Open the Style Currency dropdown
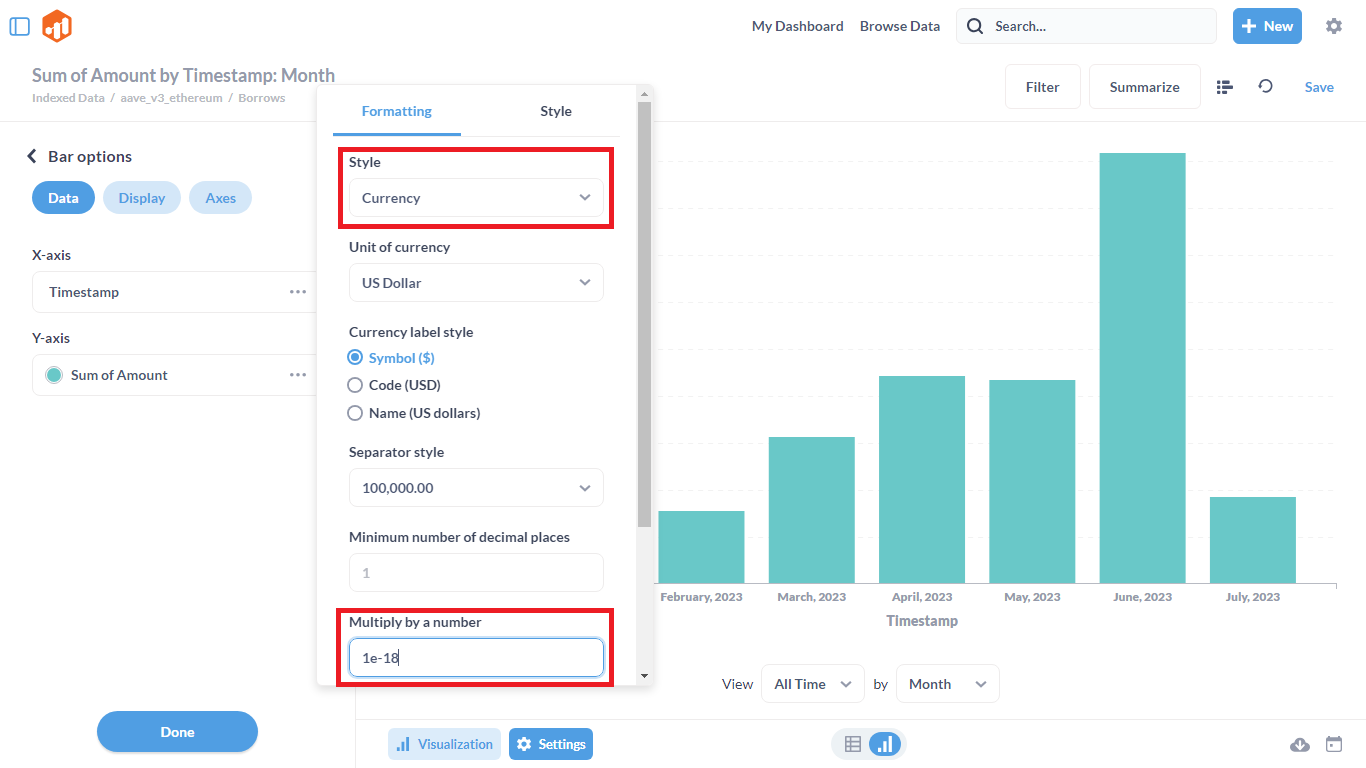The image size is (1366, 768). (x=476, y=198)
